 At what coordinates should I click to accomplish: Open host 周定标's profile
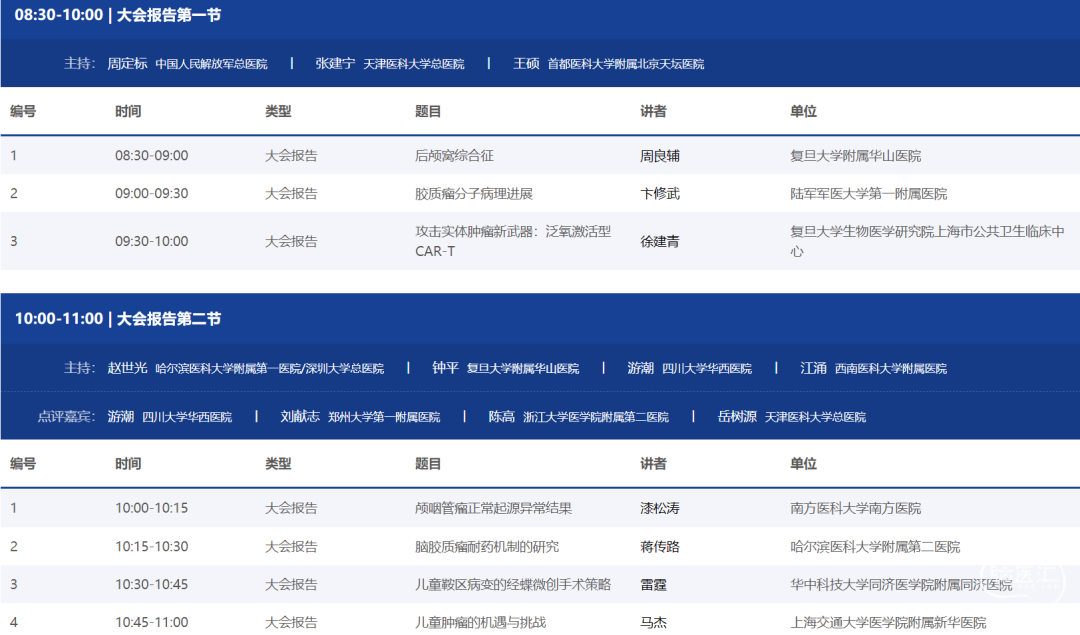tap(127, 63)
